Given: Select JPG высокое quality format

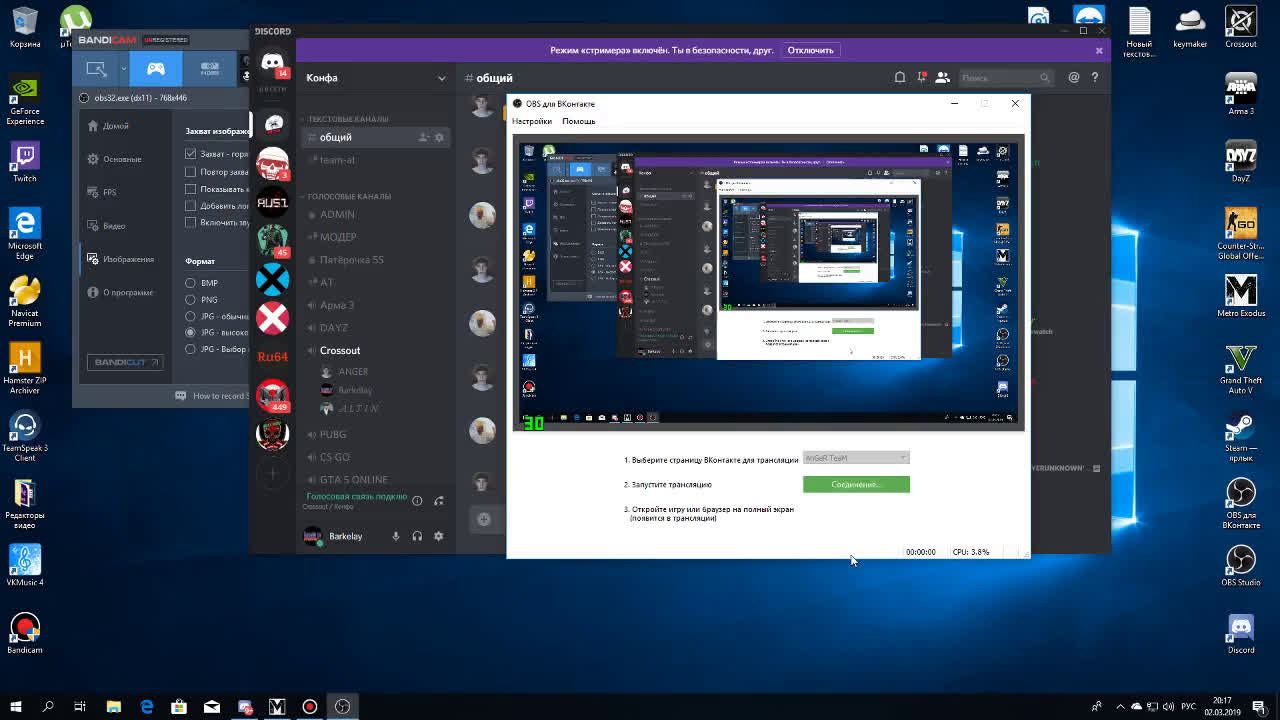Looking at the screenshot, I should pos(190,332).
